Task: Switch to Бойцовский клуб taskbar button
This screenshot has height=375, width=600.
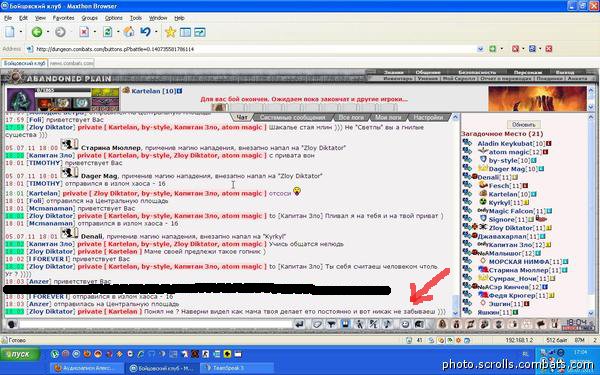Action: [163, 368]
